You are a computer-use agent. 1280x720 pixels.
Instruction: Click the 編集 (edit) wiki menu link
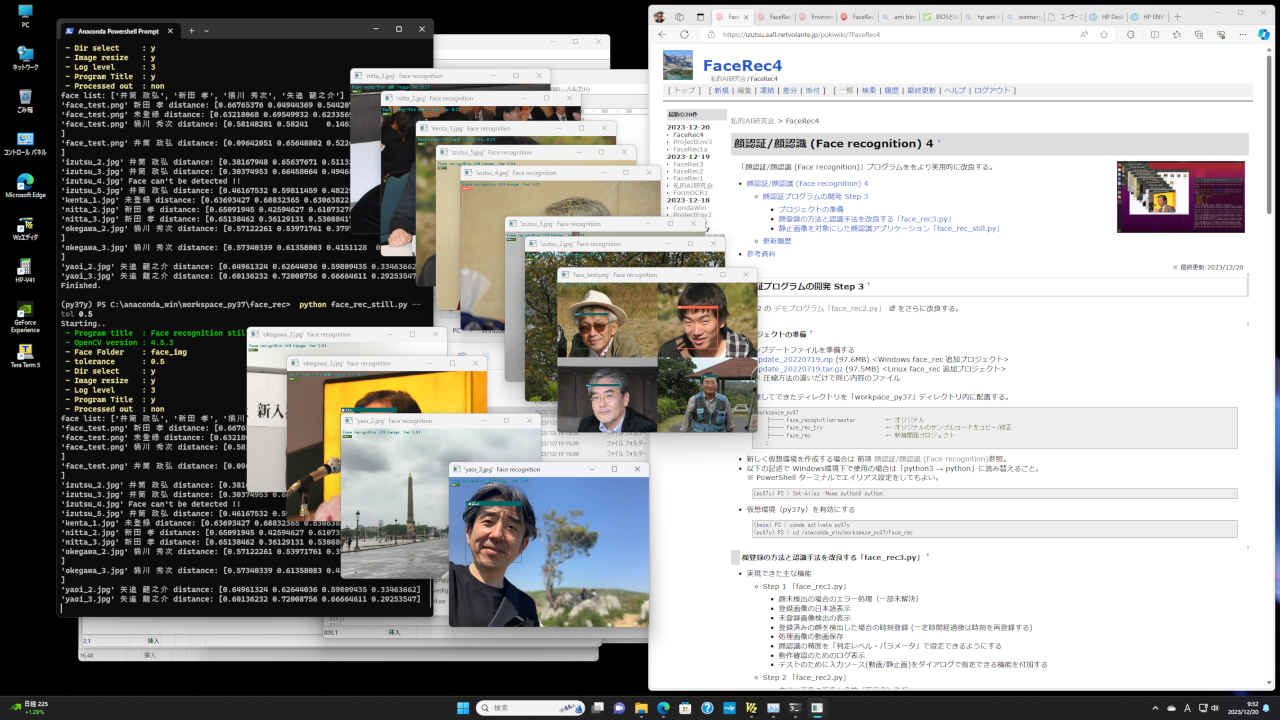[x=742, y=90]
